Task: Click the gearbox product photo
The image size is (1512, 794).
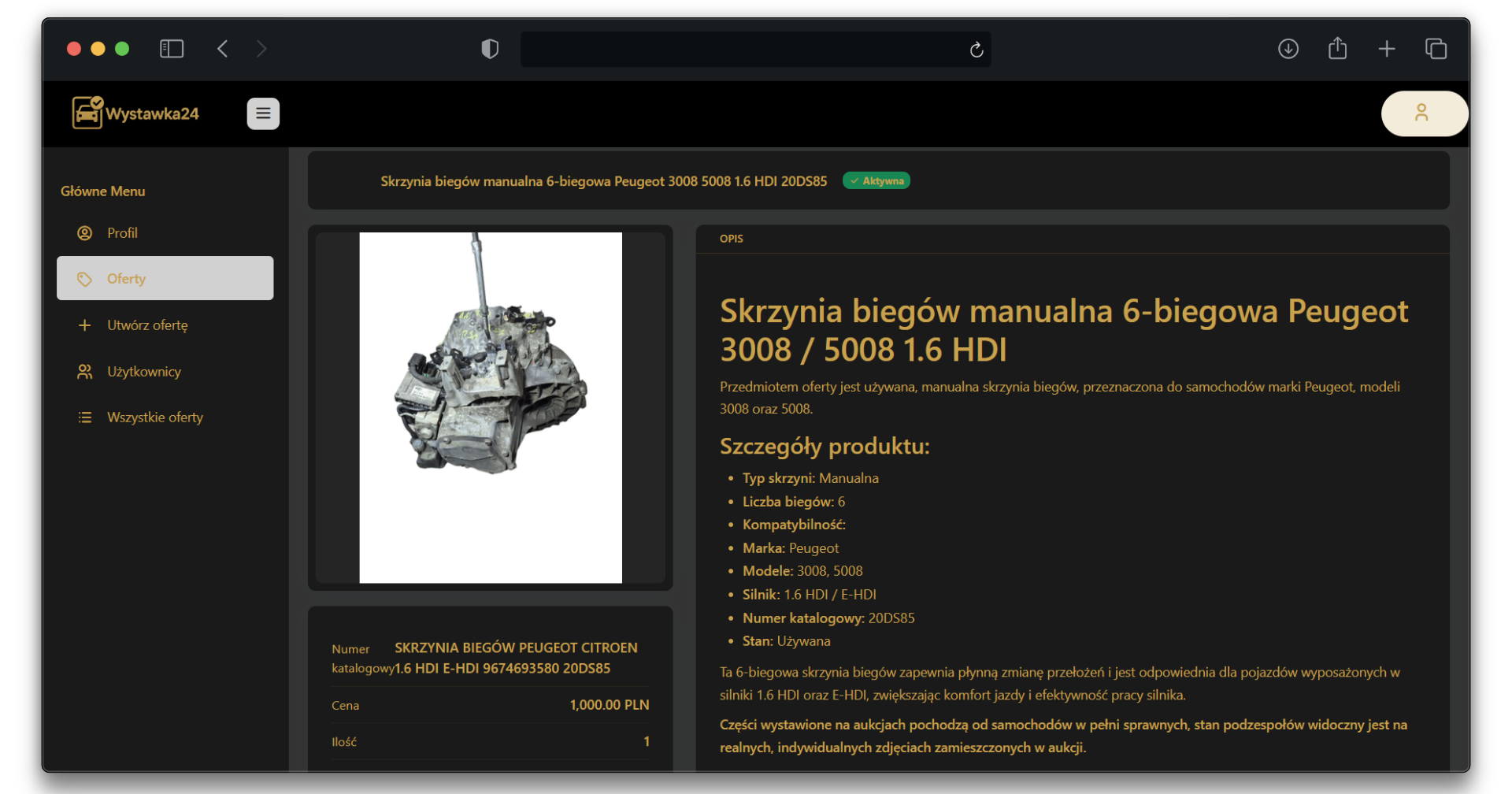Action: (x=490, y=406)
